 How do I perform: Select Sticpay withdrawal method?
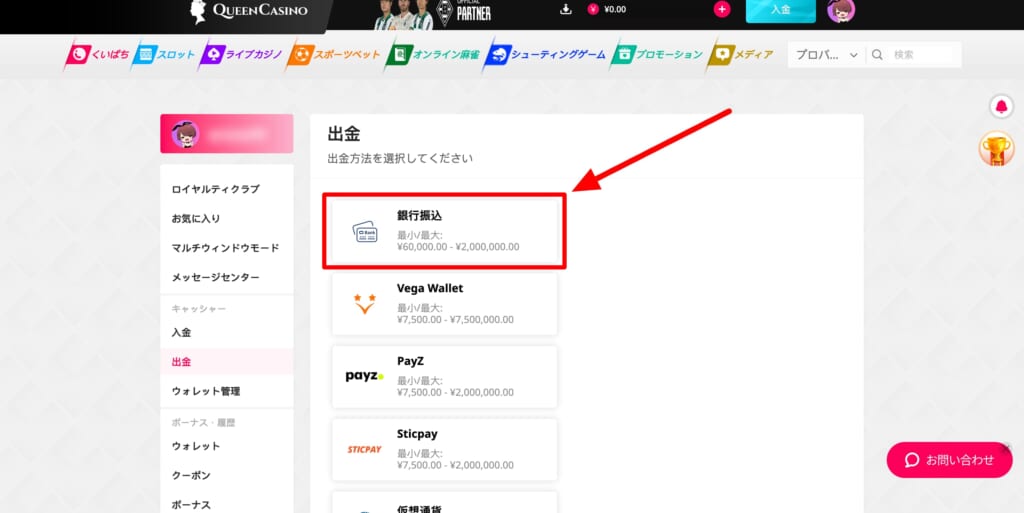tap(445, 449)
